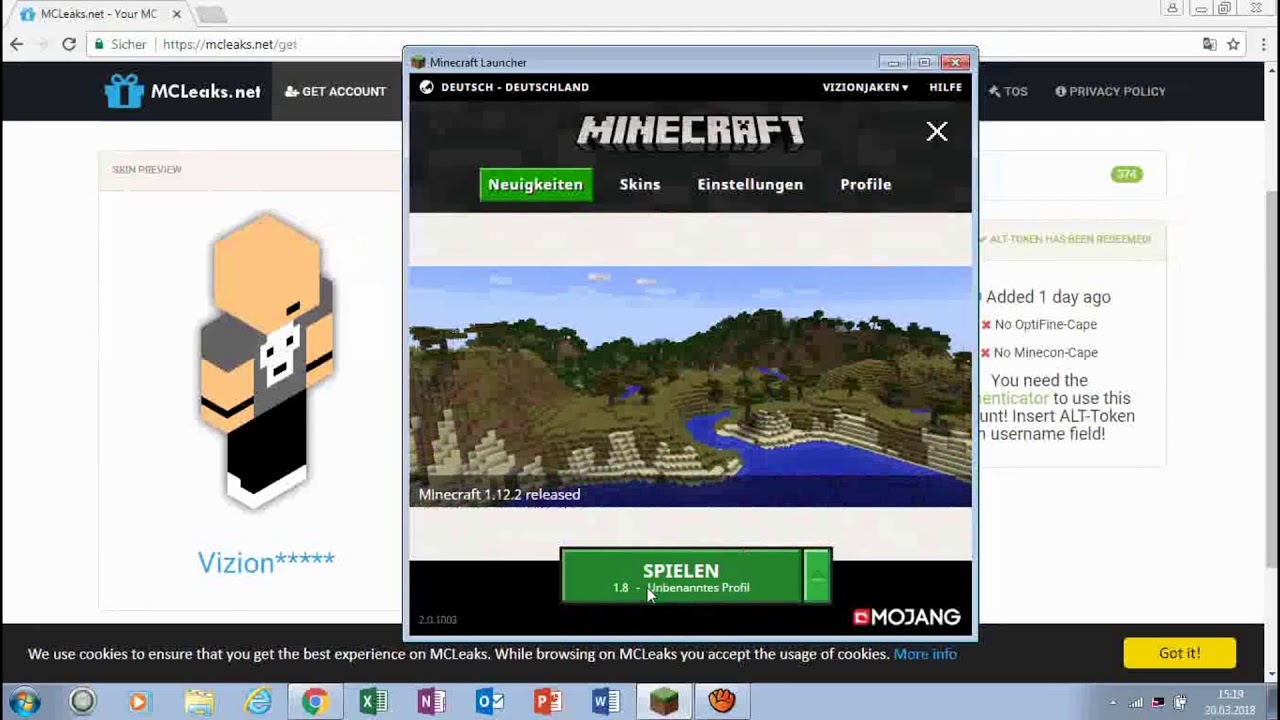This screenshot has width=1280, height=720.
Task: Click the Vizion***** username text
Action: [x=266, y=562]
